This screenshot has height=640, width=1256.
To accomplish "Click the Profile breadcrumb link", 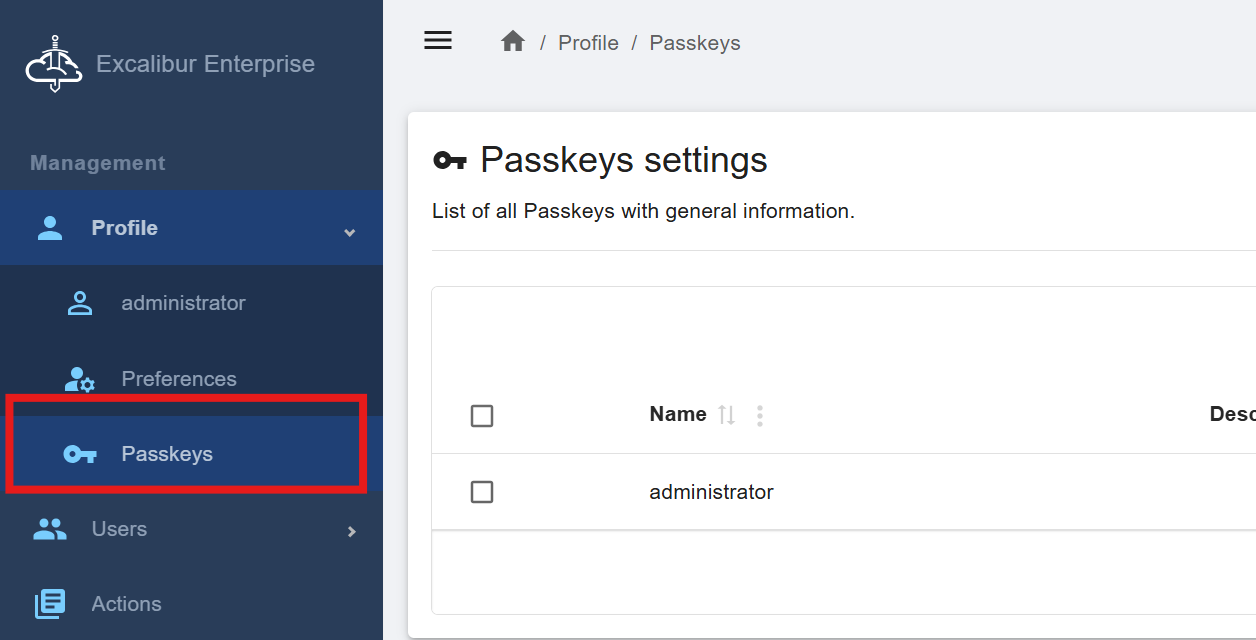I will coord(588,43).
